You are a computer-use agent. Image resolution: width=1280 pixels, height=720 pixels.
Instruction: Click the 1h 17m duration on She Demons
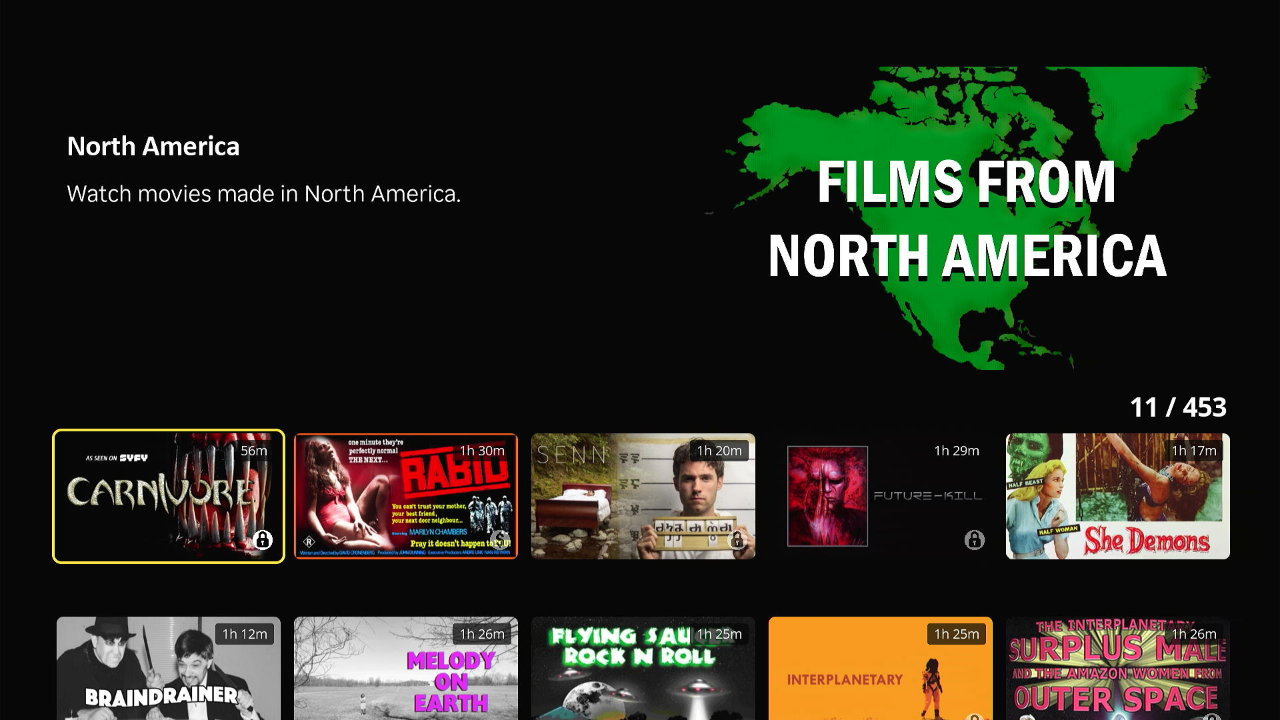click(1194, 451)
